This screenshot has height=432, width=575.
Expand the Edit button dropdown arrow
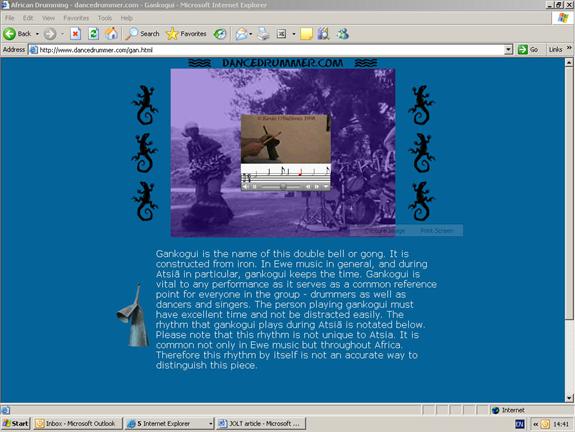tap(294, 34)
